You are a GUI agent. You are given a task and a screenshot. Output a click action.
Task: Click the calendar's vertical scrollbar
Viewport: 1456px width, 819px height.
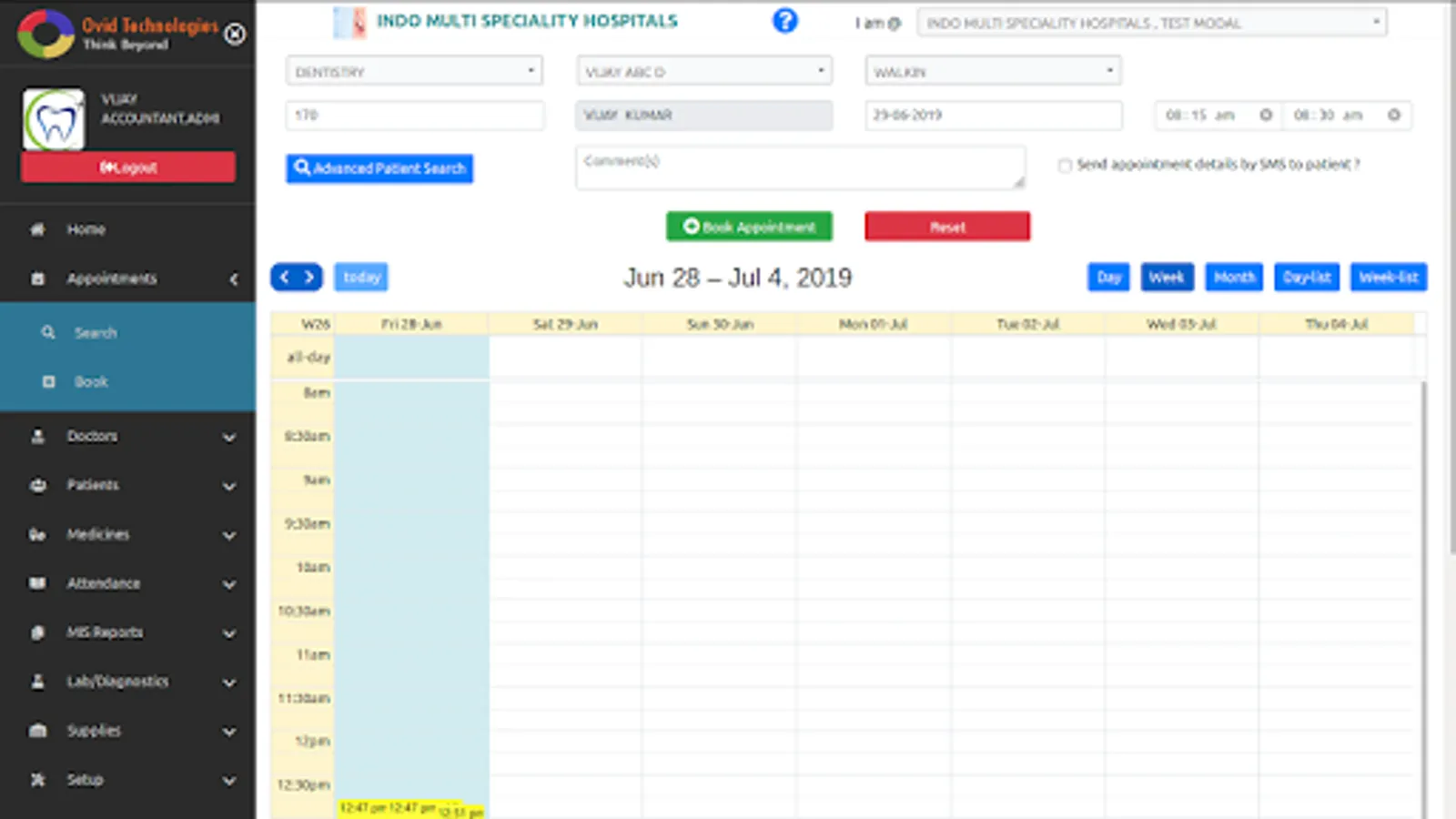pos(1423,601)
